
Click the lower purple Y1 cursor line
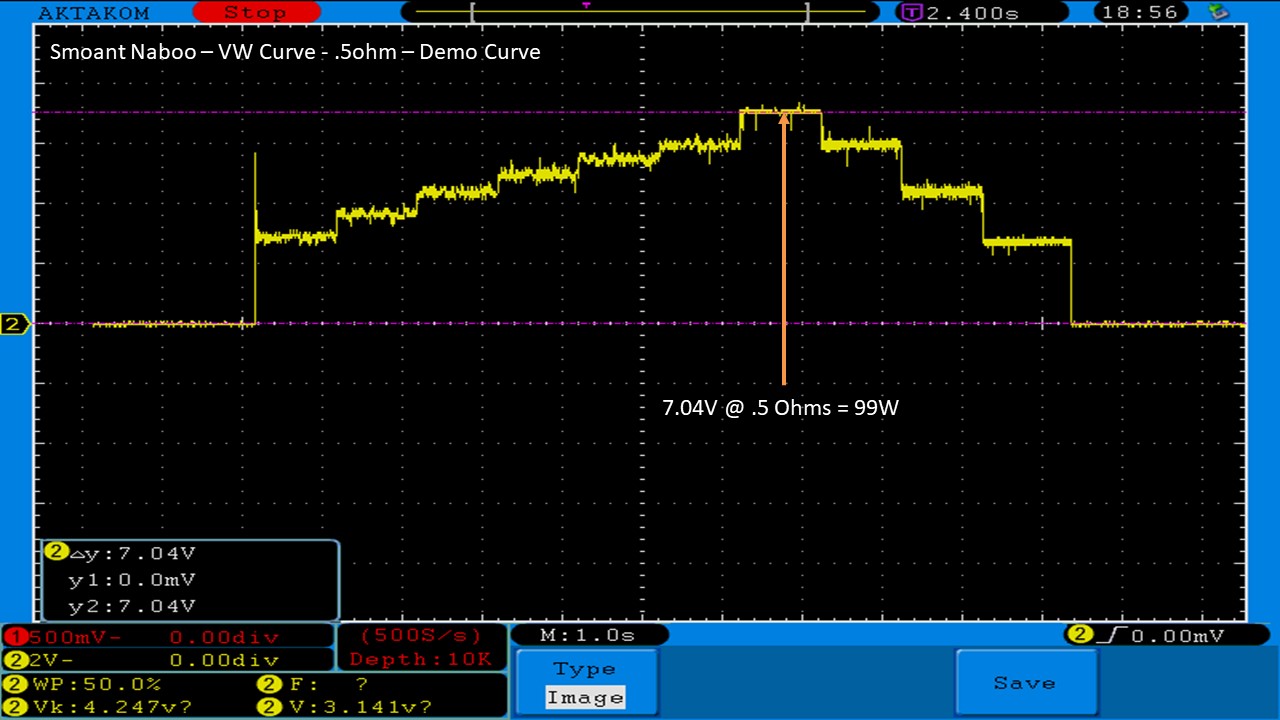(x=640, y=323)
